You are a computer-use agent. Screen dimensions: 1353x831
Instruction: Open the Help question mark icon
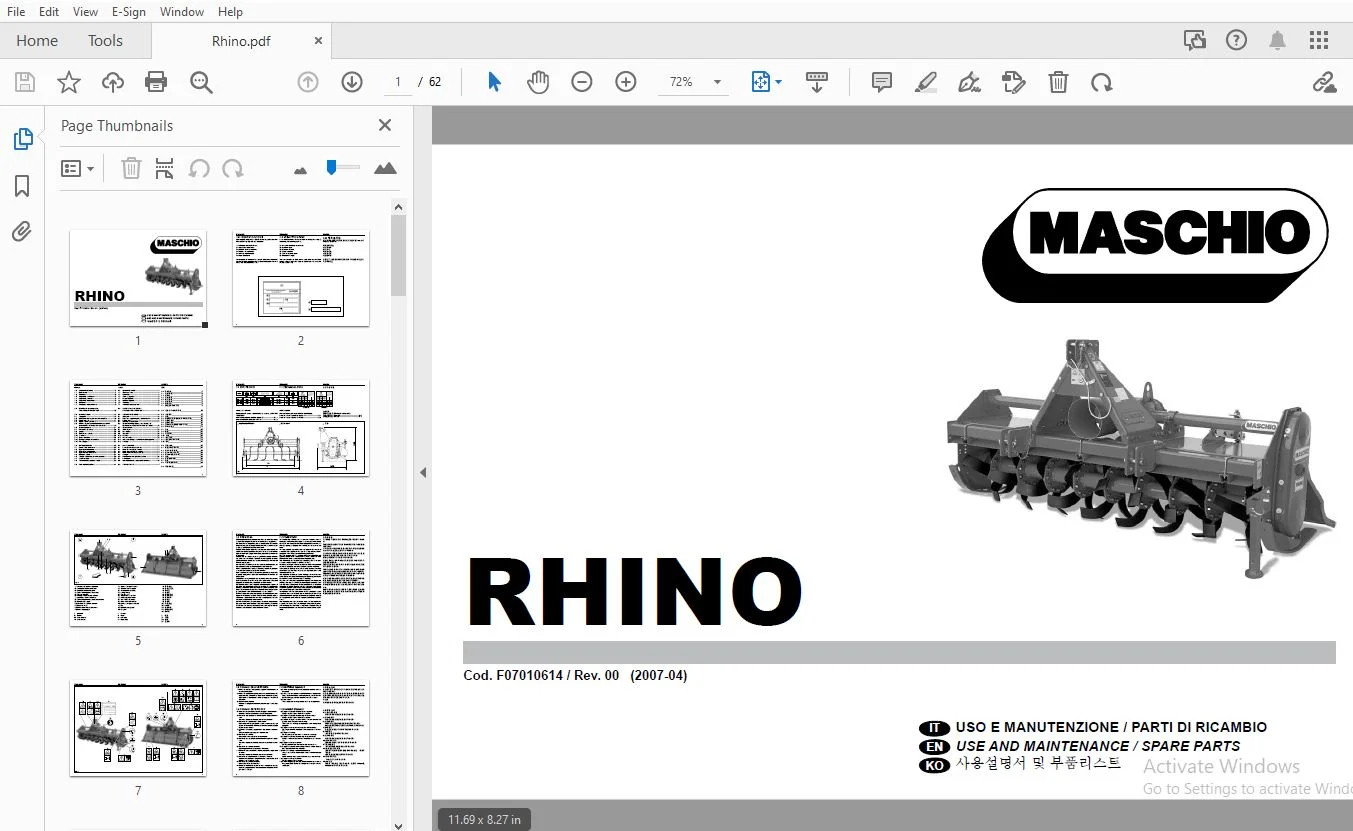pos(1237,41)
